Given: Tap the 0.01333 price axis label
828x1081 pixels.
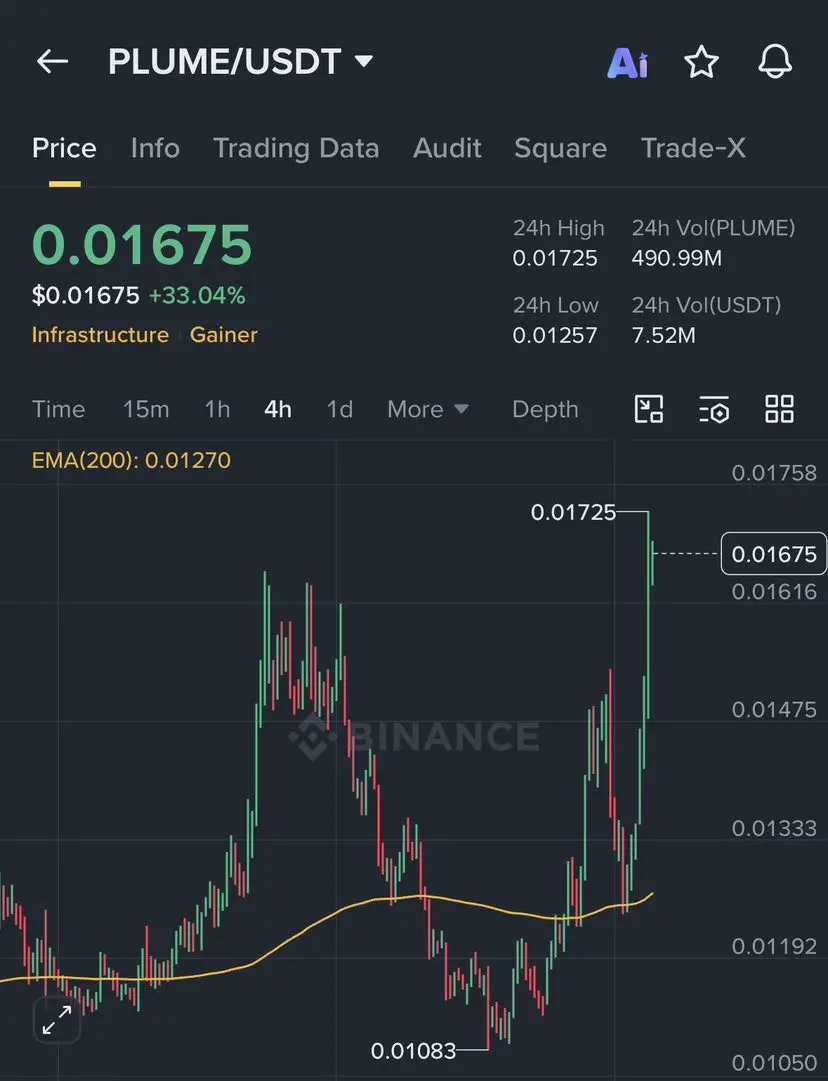Looking at the screenshot, I should tap(774, 828).
